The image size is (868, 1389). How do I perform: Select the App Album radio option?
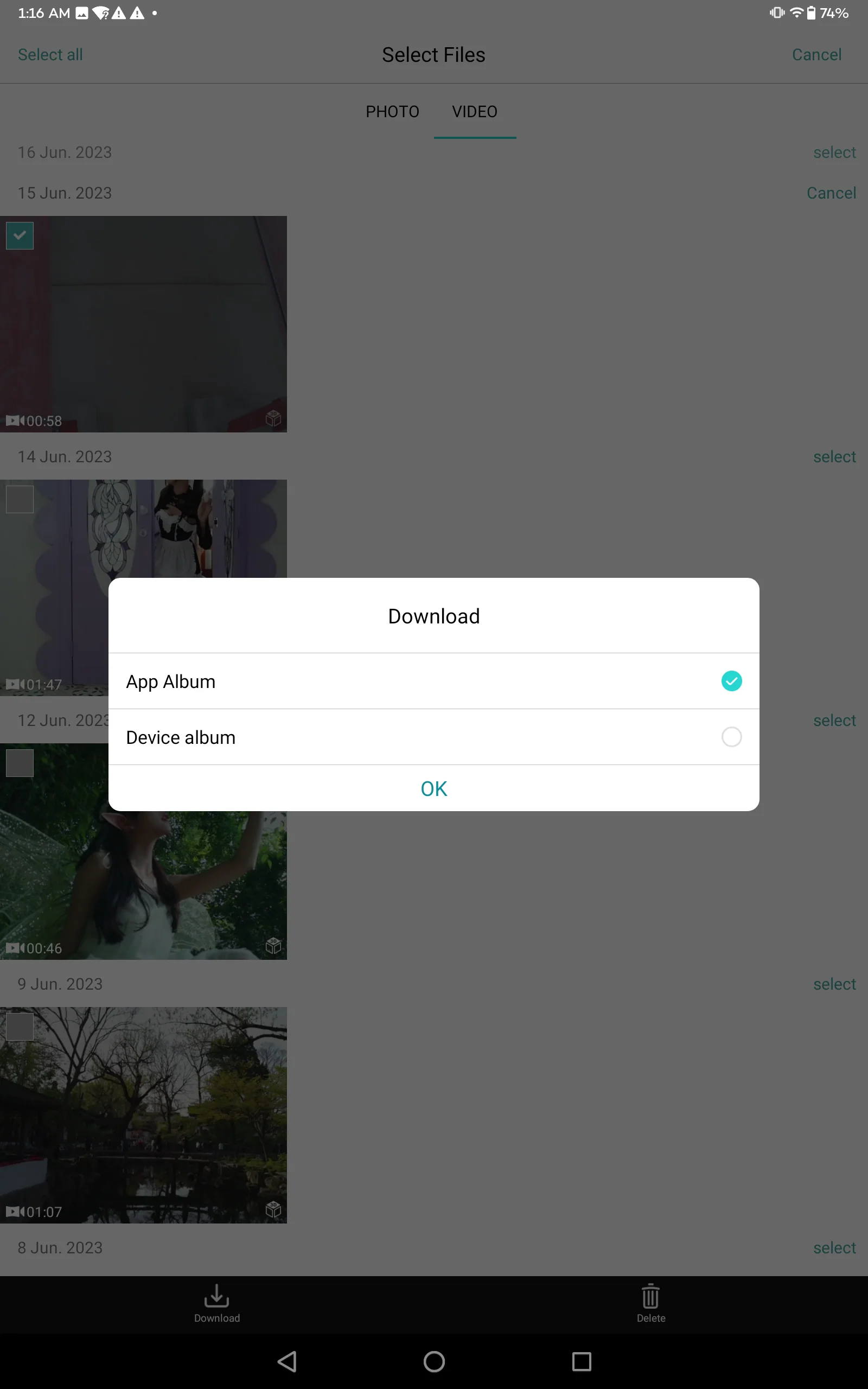coord(731,681)
